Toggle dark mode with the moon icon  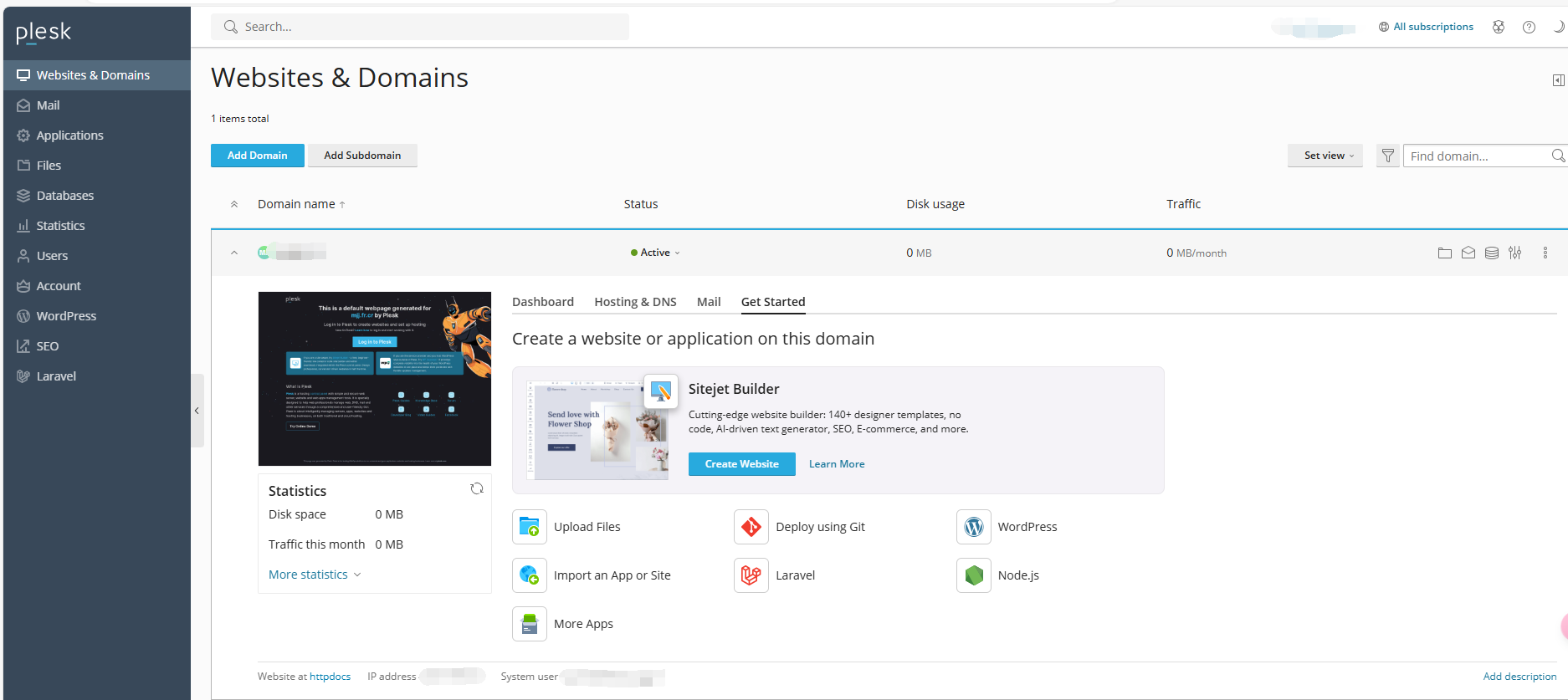point(1558,27)
